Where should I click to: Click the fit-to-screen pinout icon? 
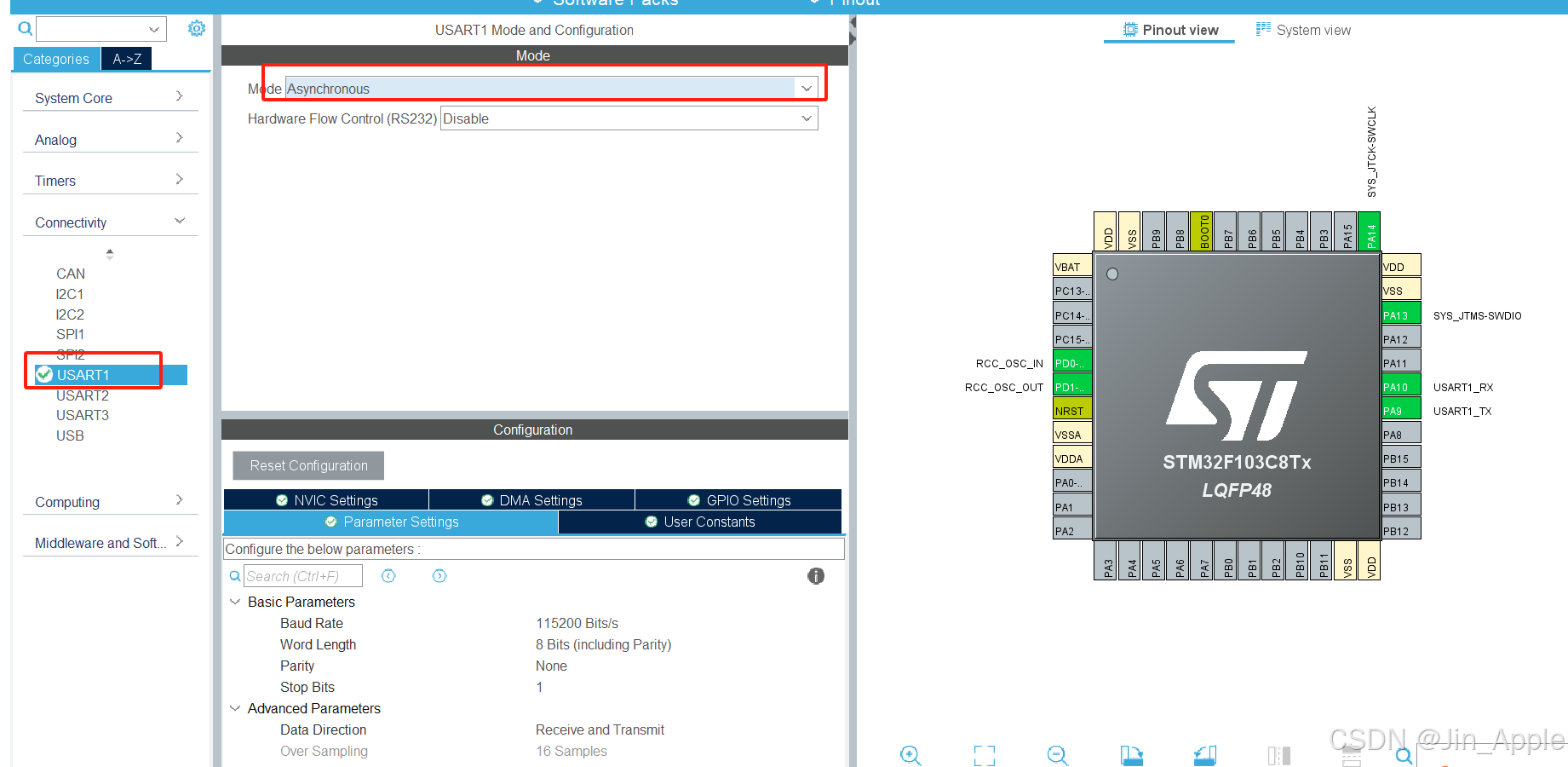985,755
